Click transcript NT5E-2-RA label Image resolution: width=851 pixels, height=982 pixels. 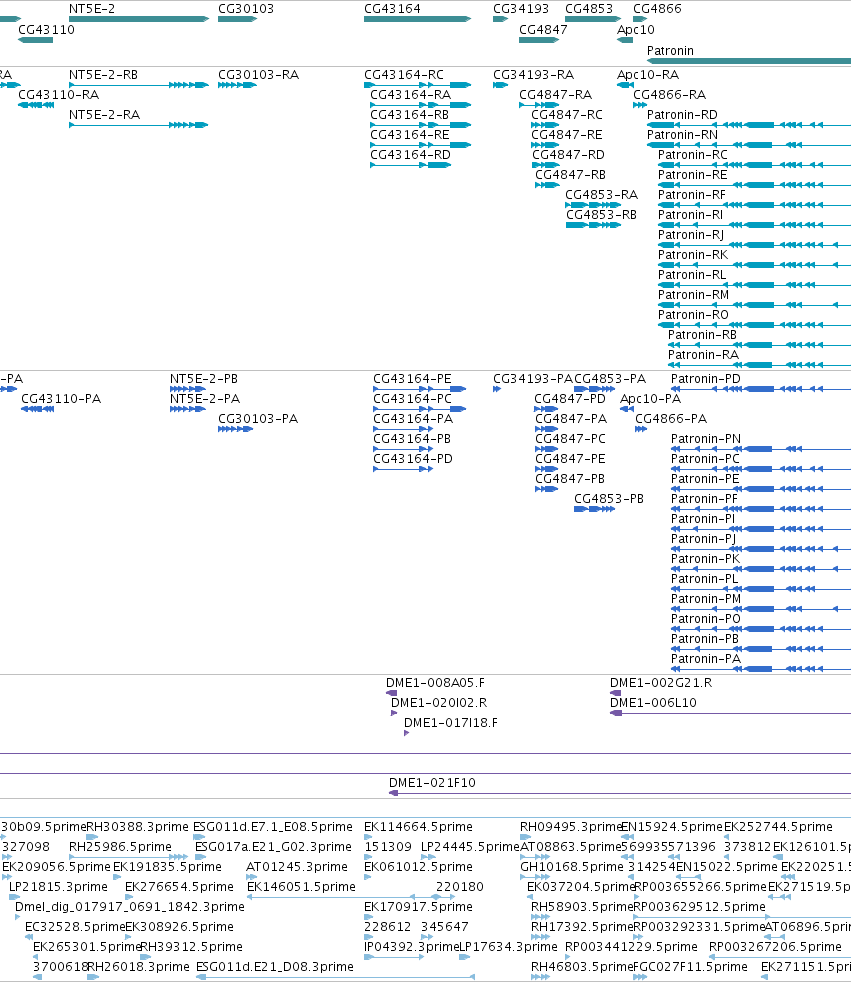[104, 115]
